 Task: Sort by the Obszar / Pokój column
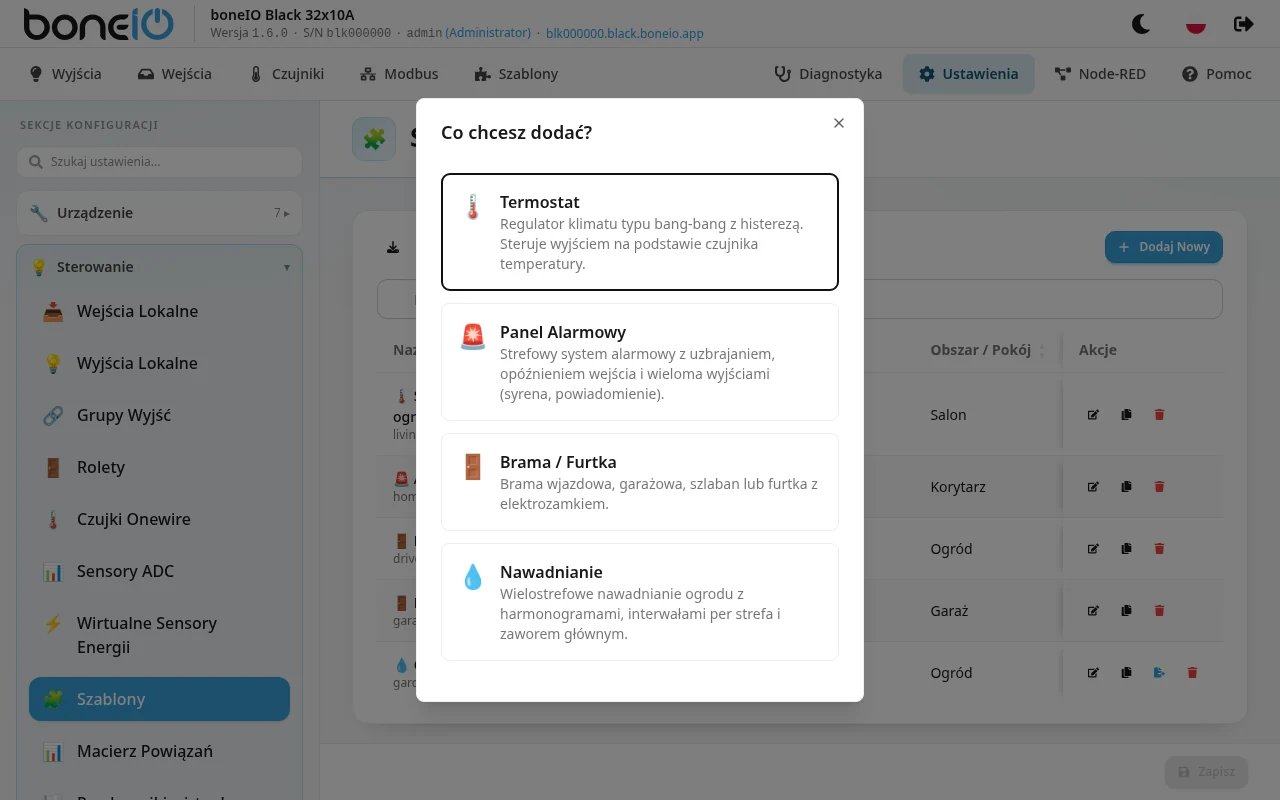point(987,350)
